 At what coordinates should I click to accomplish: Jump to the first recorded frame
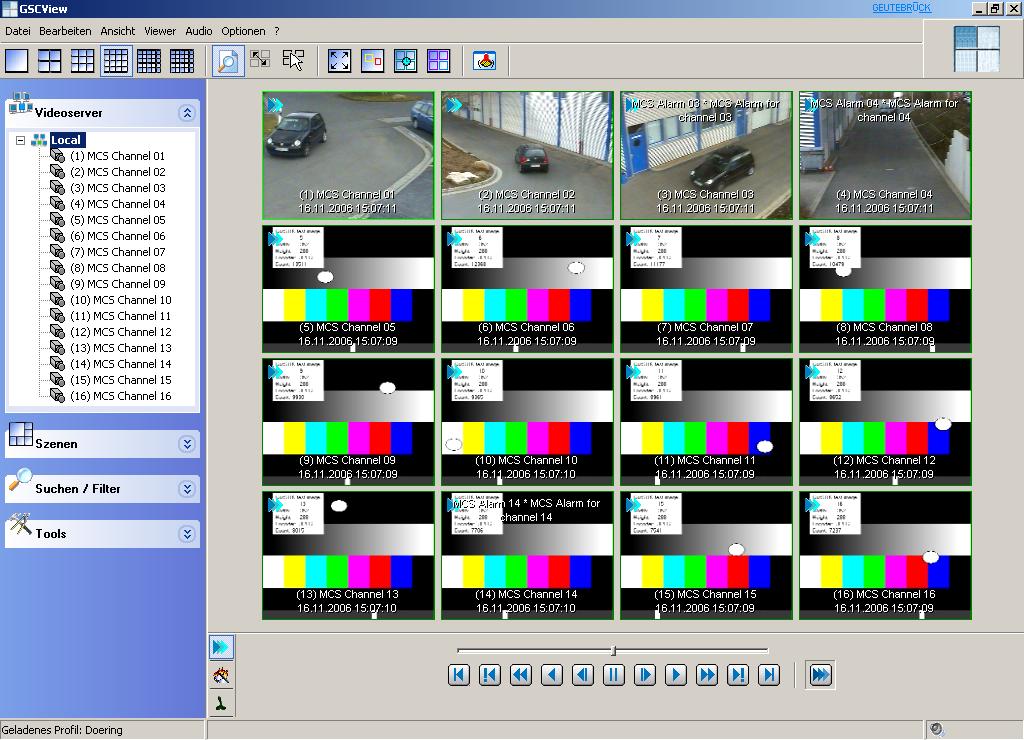[459, 675]
